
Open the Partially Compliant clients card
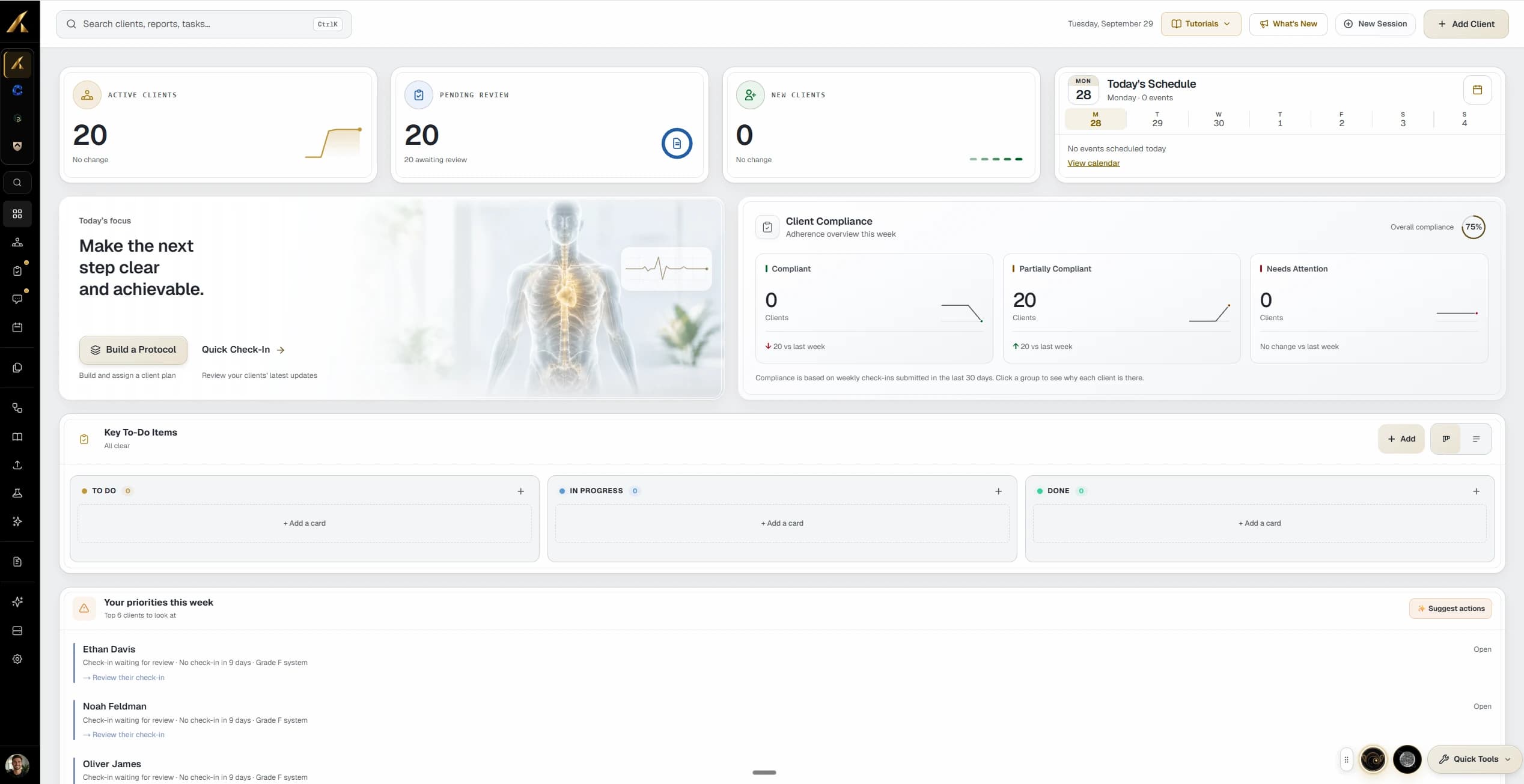click(x=1121, y=308)
